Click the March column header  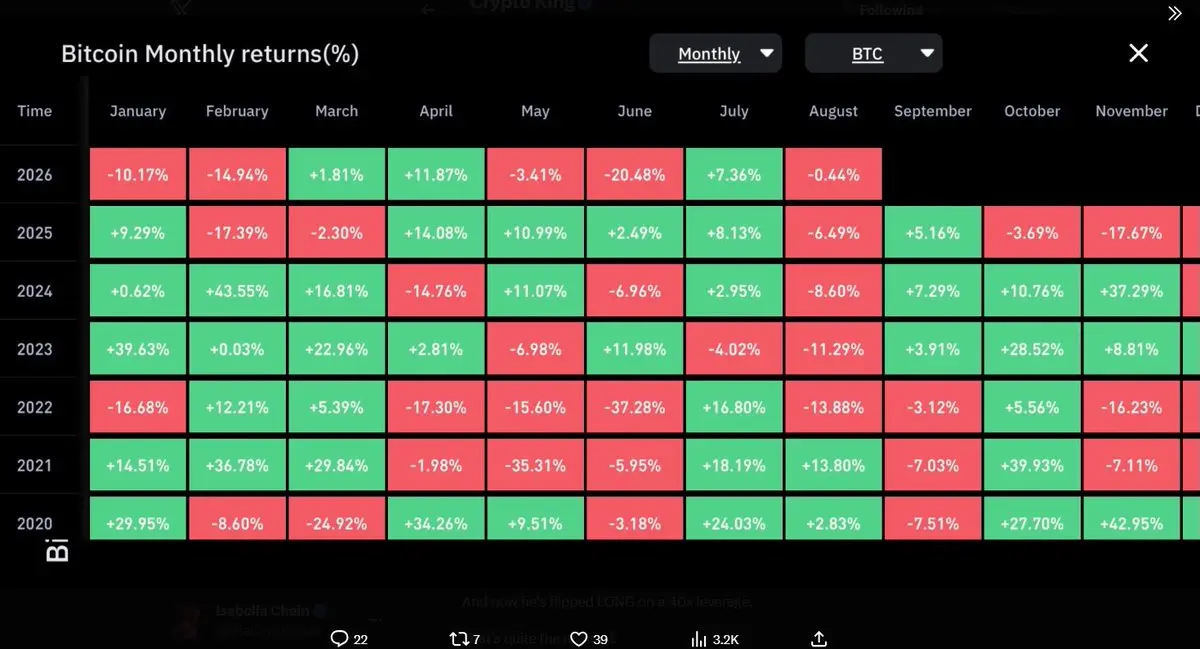tap(336, 111)
